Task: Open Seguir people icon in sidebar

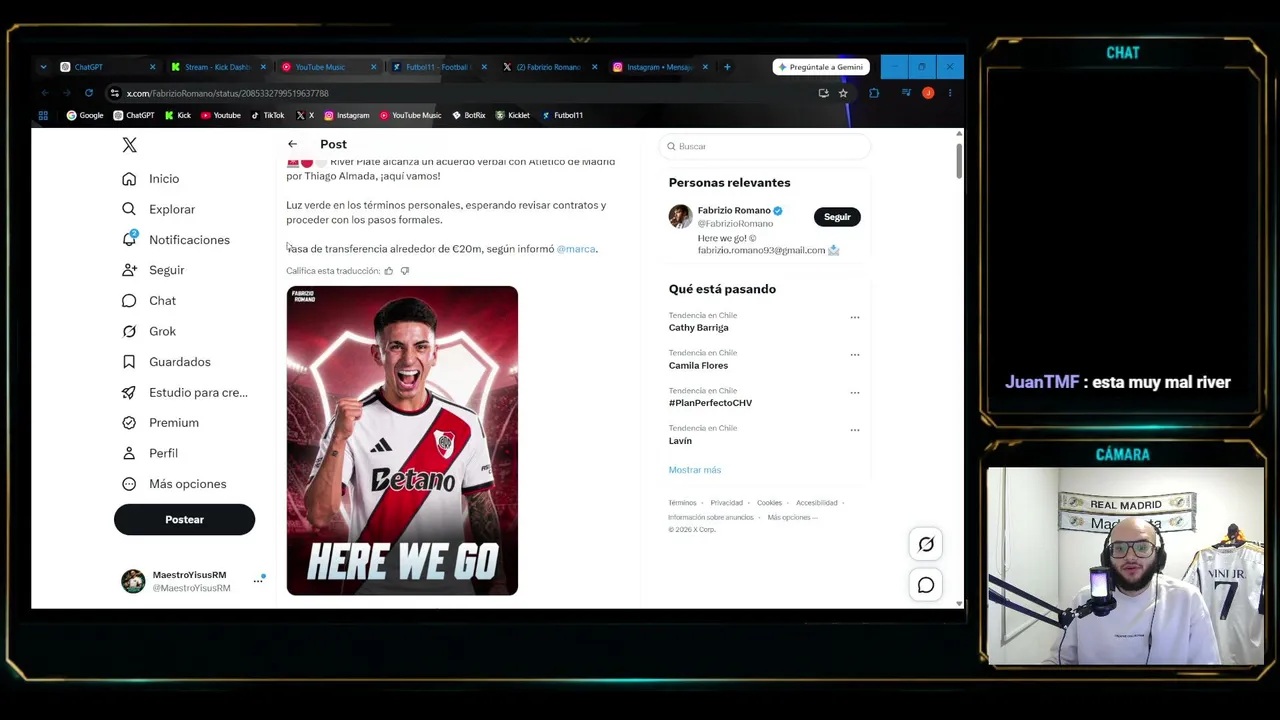Action: 129,270
